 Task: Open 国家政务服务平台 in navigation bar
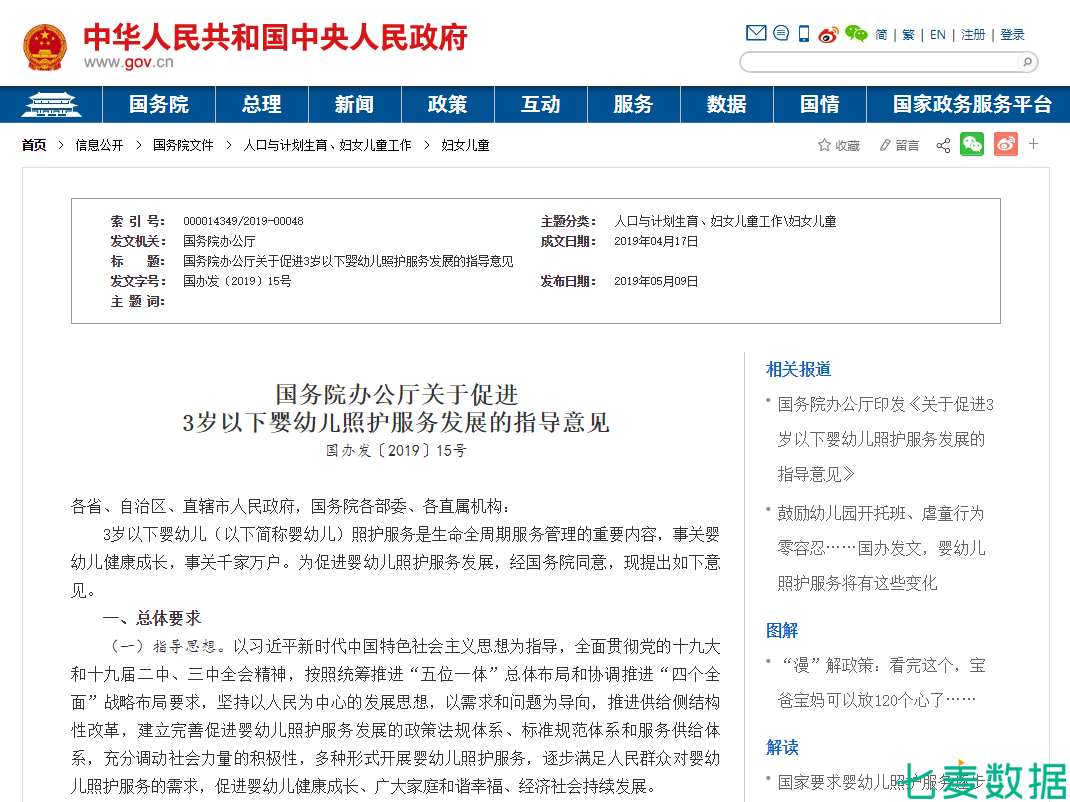click(971, 104)
